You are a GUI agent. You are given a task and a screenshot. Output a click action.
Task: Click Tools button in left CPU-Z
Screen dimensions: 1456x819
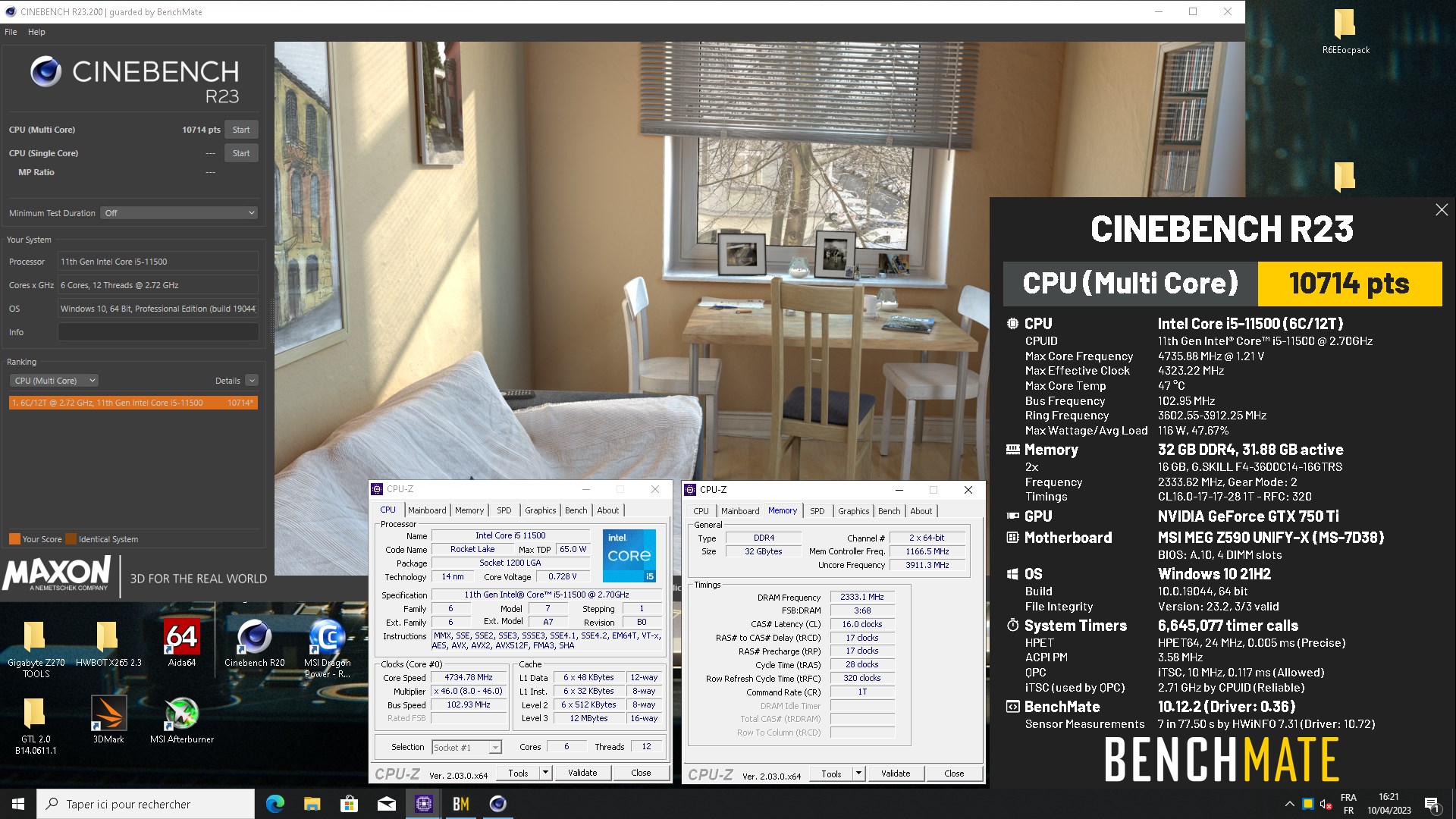[518, 773]
